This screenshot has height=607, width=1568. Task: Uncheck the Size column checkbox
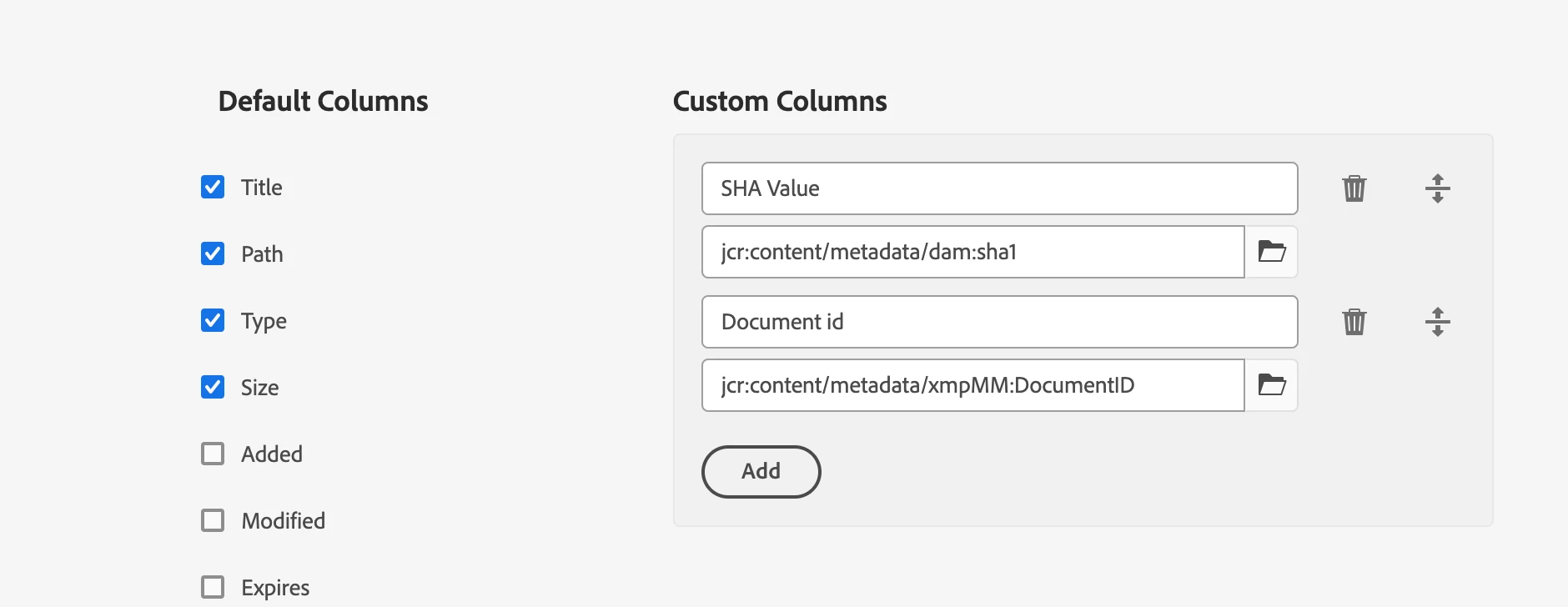(x=213, y=387)
